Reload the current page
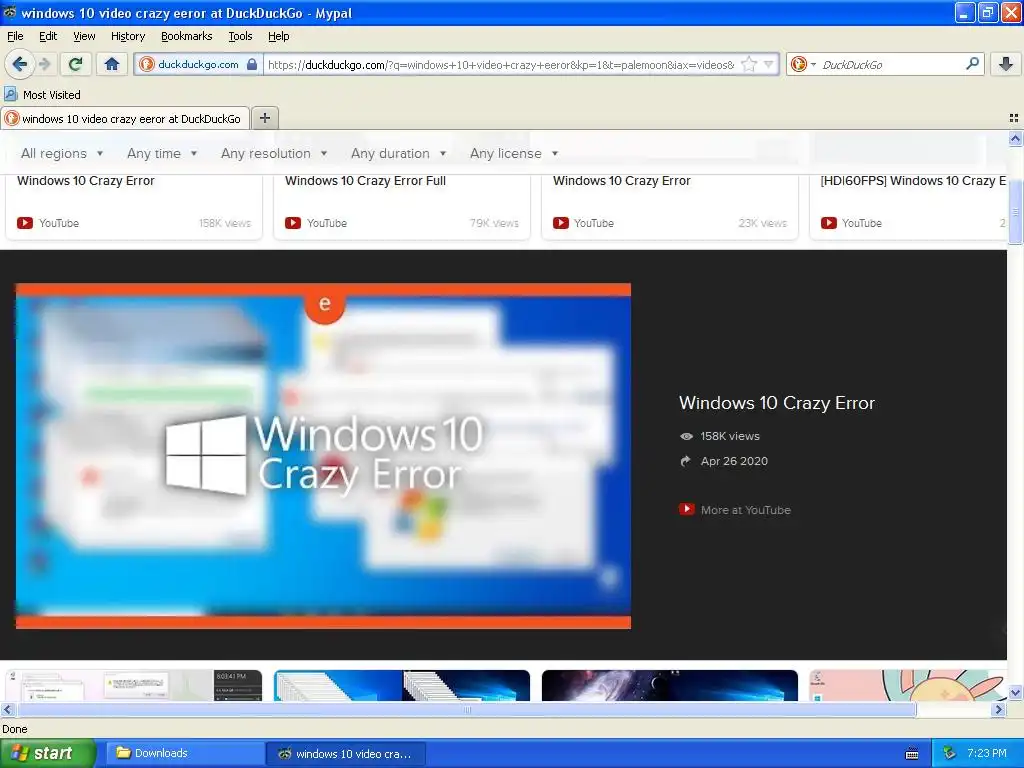Image resolution: width=1024 pixels, height=768 pixels. coord(76,64)
